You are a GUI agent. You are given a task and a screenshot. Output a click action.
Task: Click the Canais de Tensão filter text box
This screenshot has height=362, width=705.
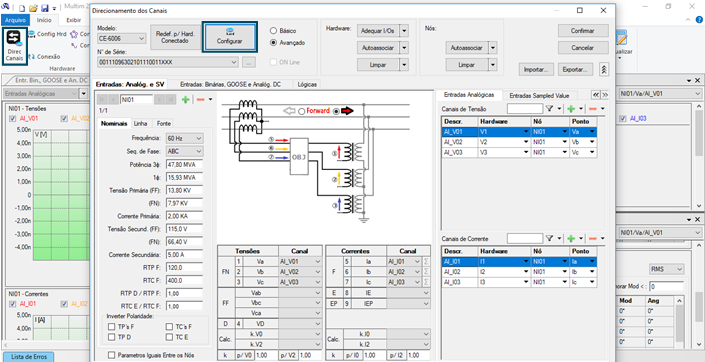click(525, 109)
